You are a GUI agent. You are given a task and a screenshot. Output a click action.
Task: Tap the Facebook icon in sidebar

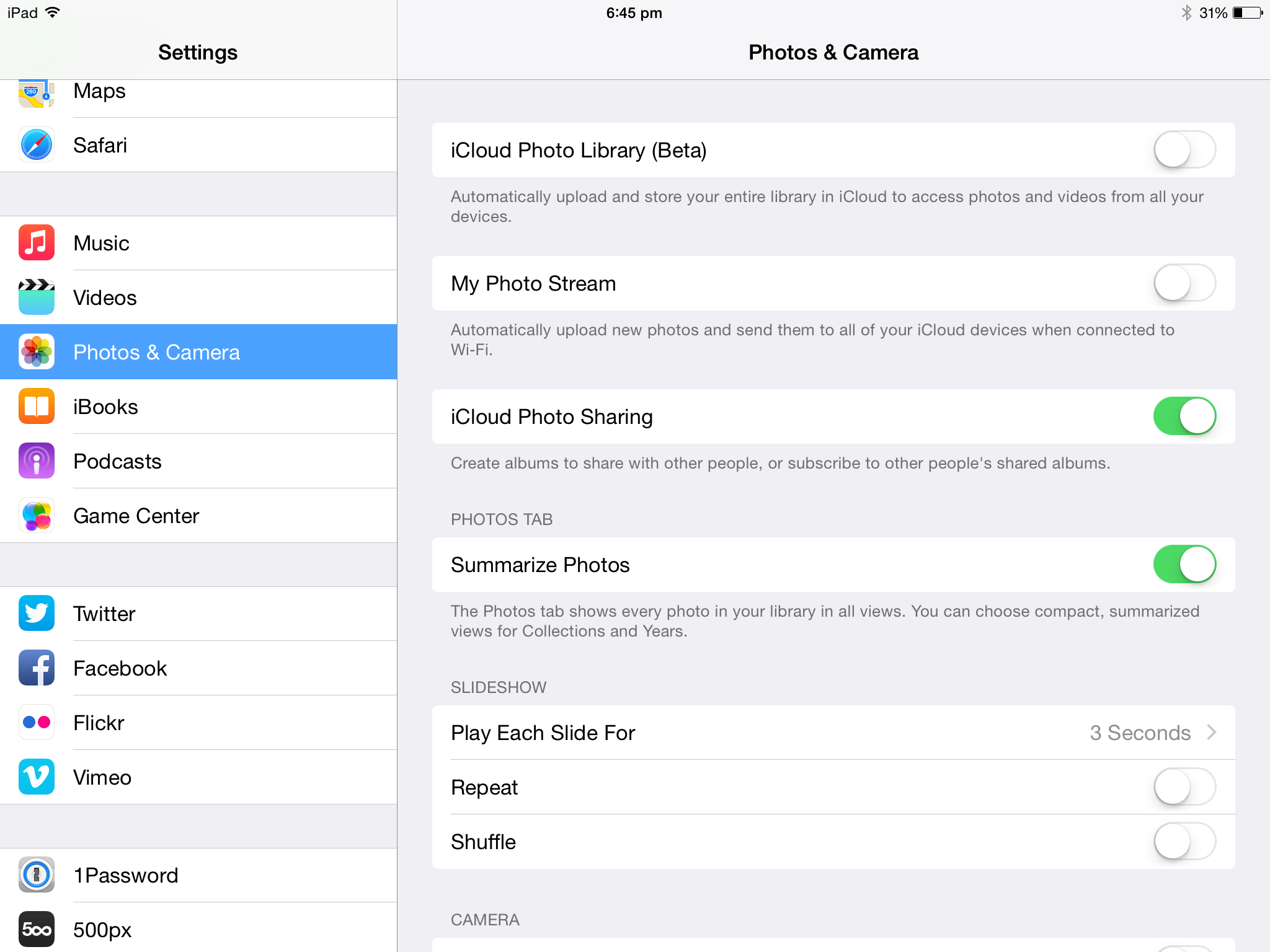coord(37,668)
